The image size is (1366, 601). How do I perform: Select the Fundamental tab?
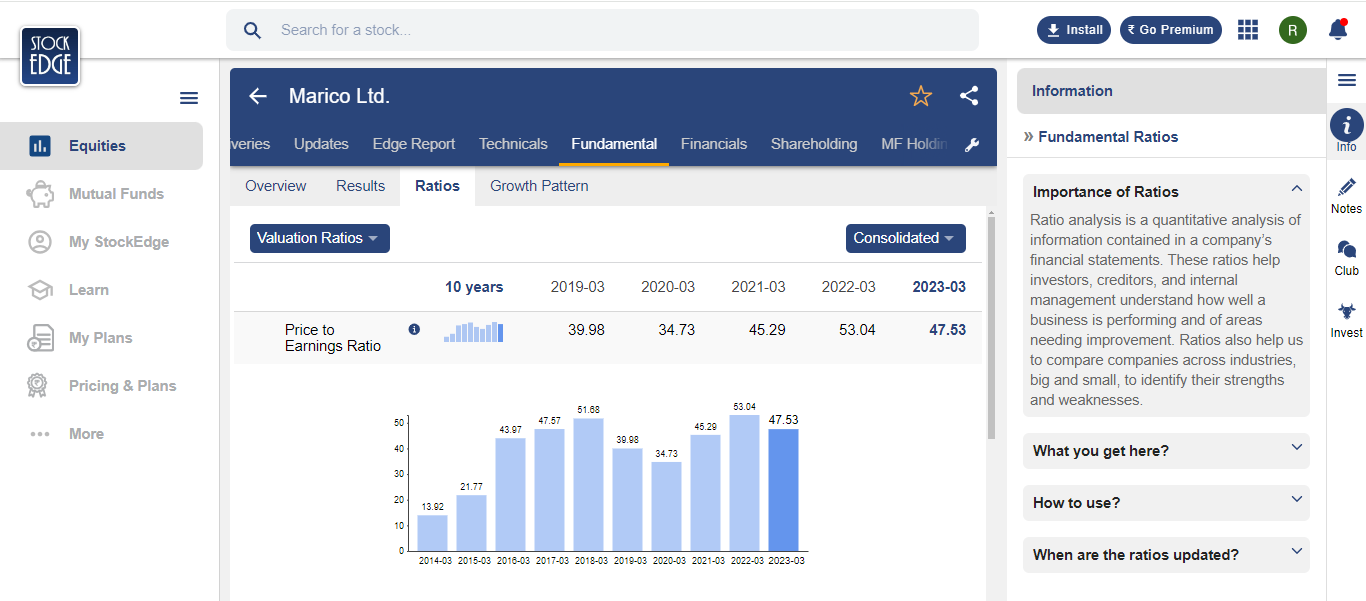coord(614,144)
